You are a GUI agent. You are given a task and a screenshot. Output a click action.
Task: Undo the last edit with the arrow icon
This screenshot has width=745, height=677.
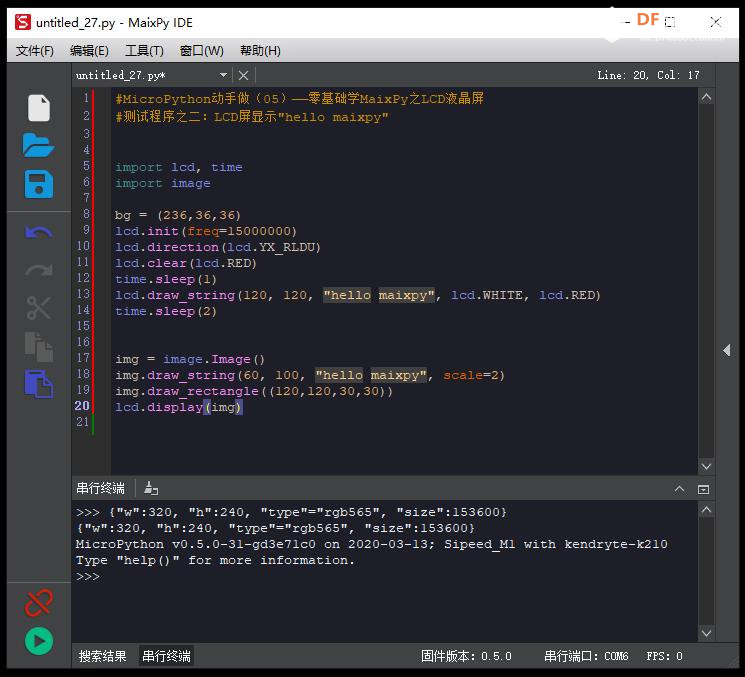coord(38,232)
